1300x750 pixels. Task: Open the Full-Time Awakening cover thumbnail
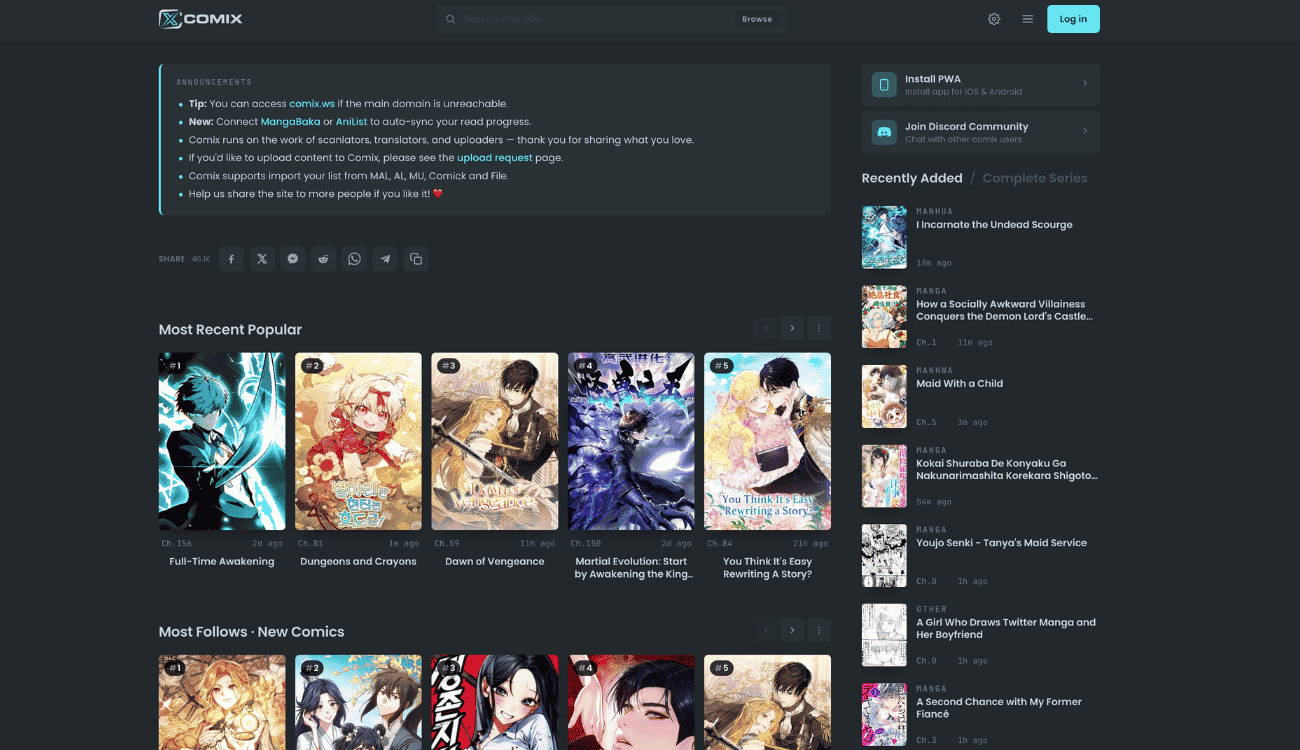(x=222, y=441)
